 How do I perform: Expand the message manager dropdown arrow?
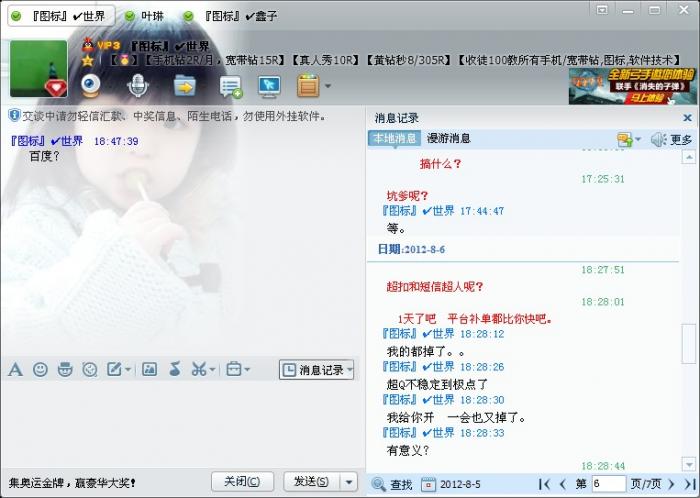[638, 140]
